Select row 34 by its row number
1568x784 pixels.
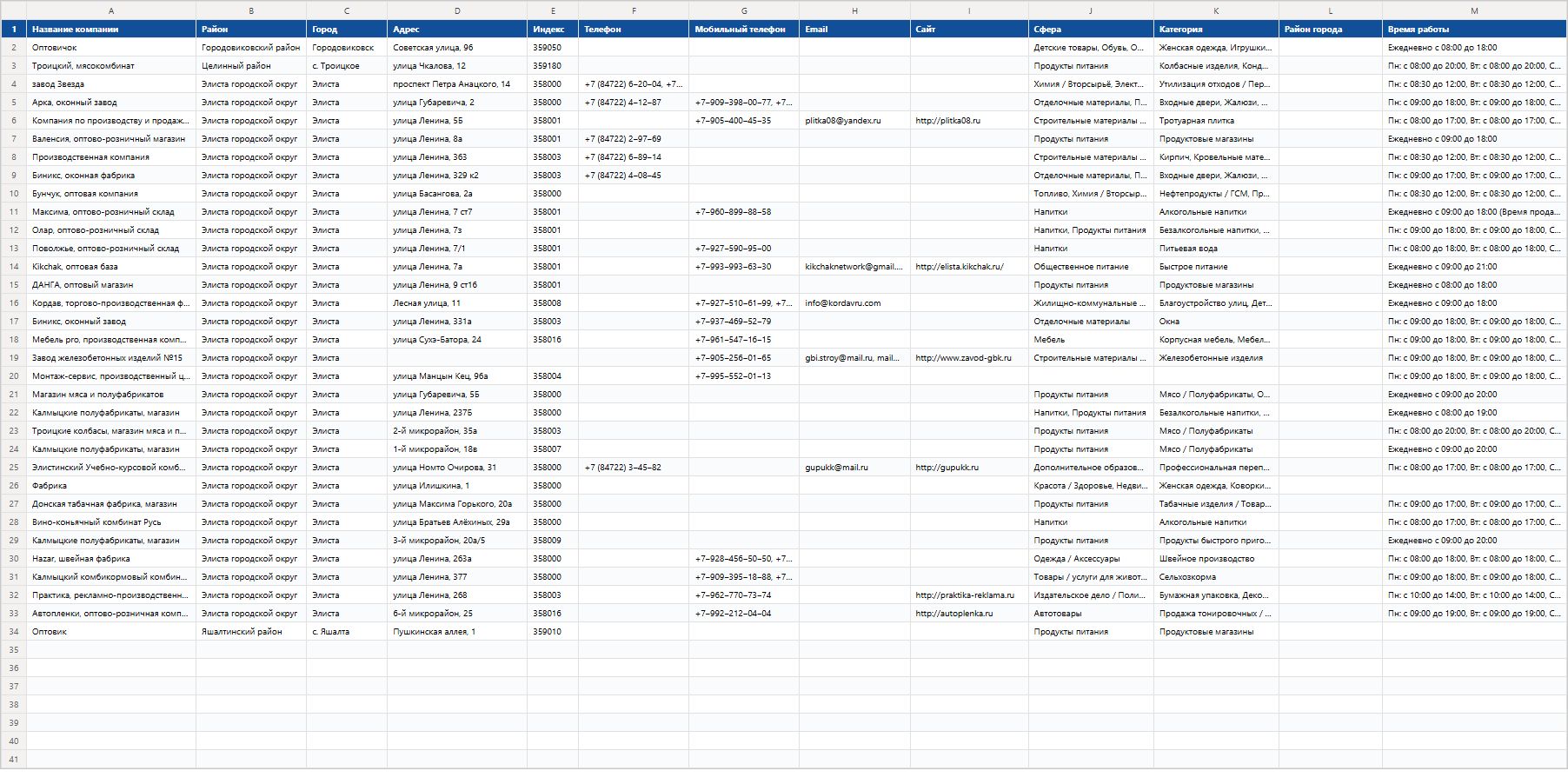(14, 632)
